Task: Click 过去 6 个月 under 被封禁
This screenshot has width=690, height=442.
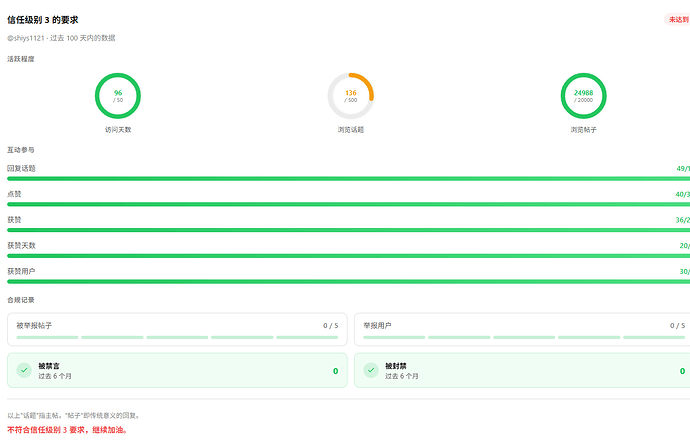Action: (401, 376)
